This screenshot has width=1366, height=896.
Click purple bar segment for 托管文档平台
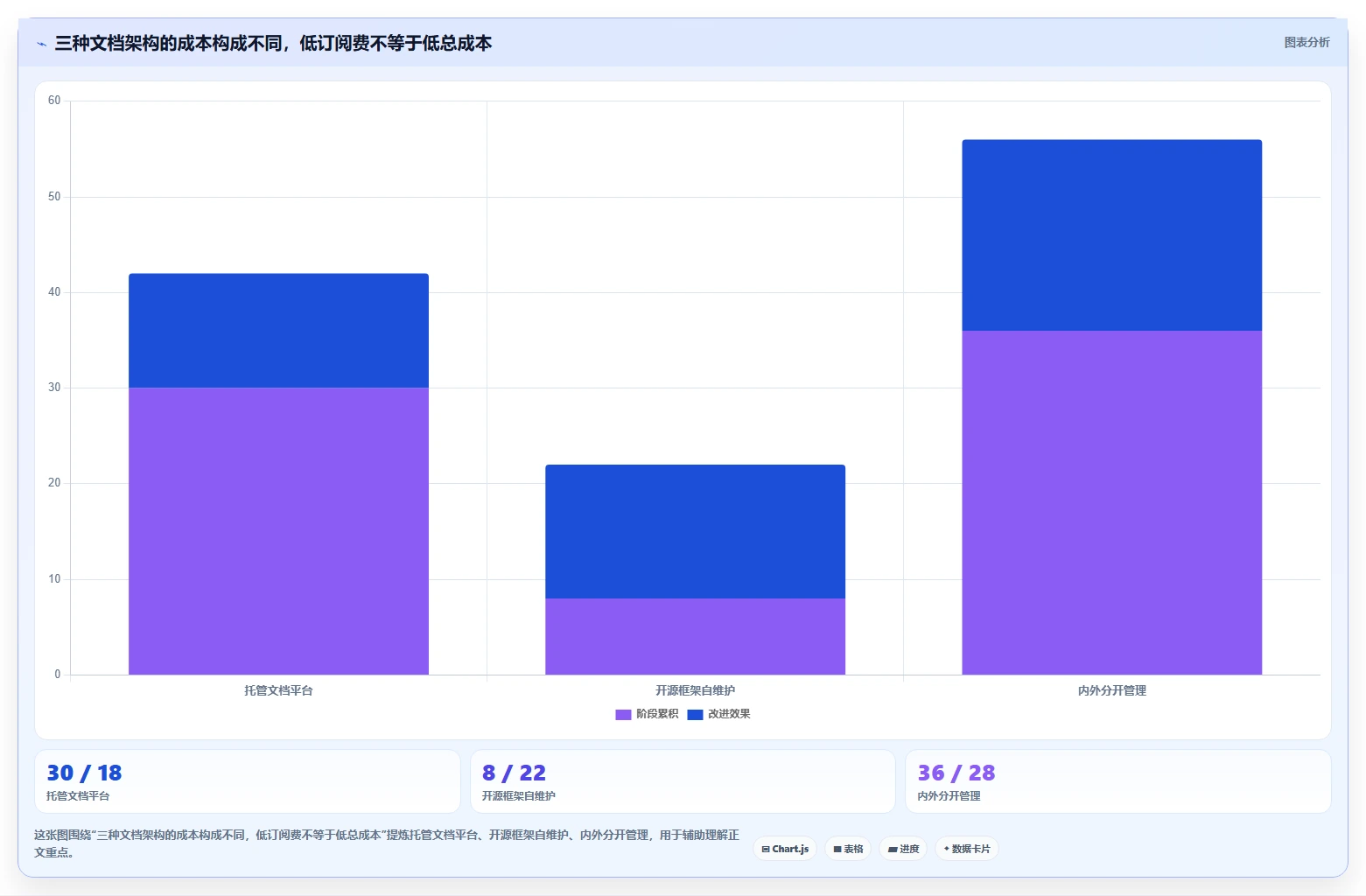(278, 531)
